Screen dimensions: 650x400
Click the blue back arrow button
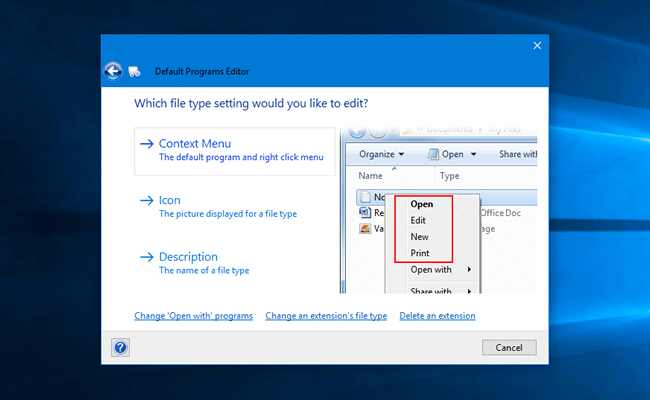[113, 71]
